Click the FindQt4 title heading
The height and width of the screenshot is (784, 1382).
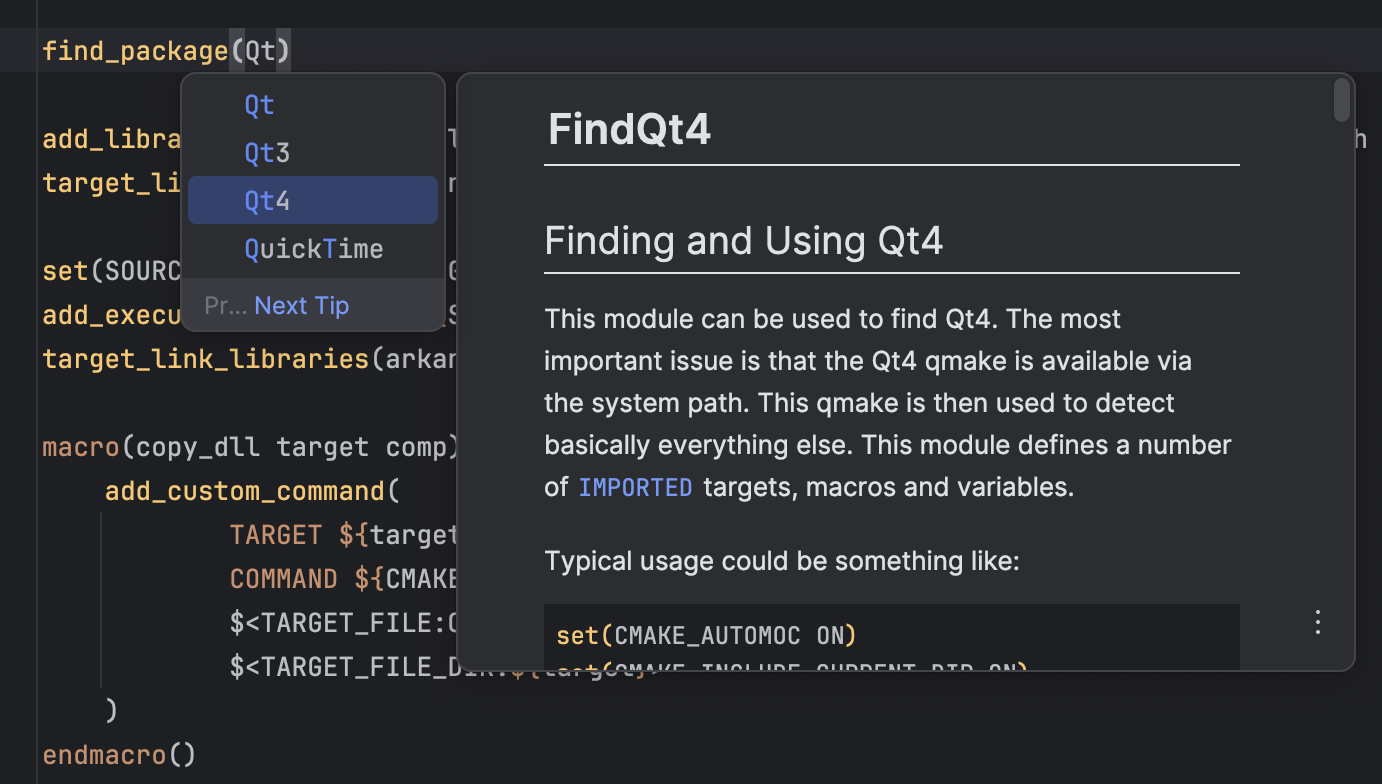(629, 128)
